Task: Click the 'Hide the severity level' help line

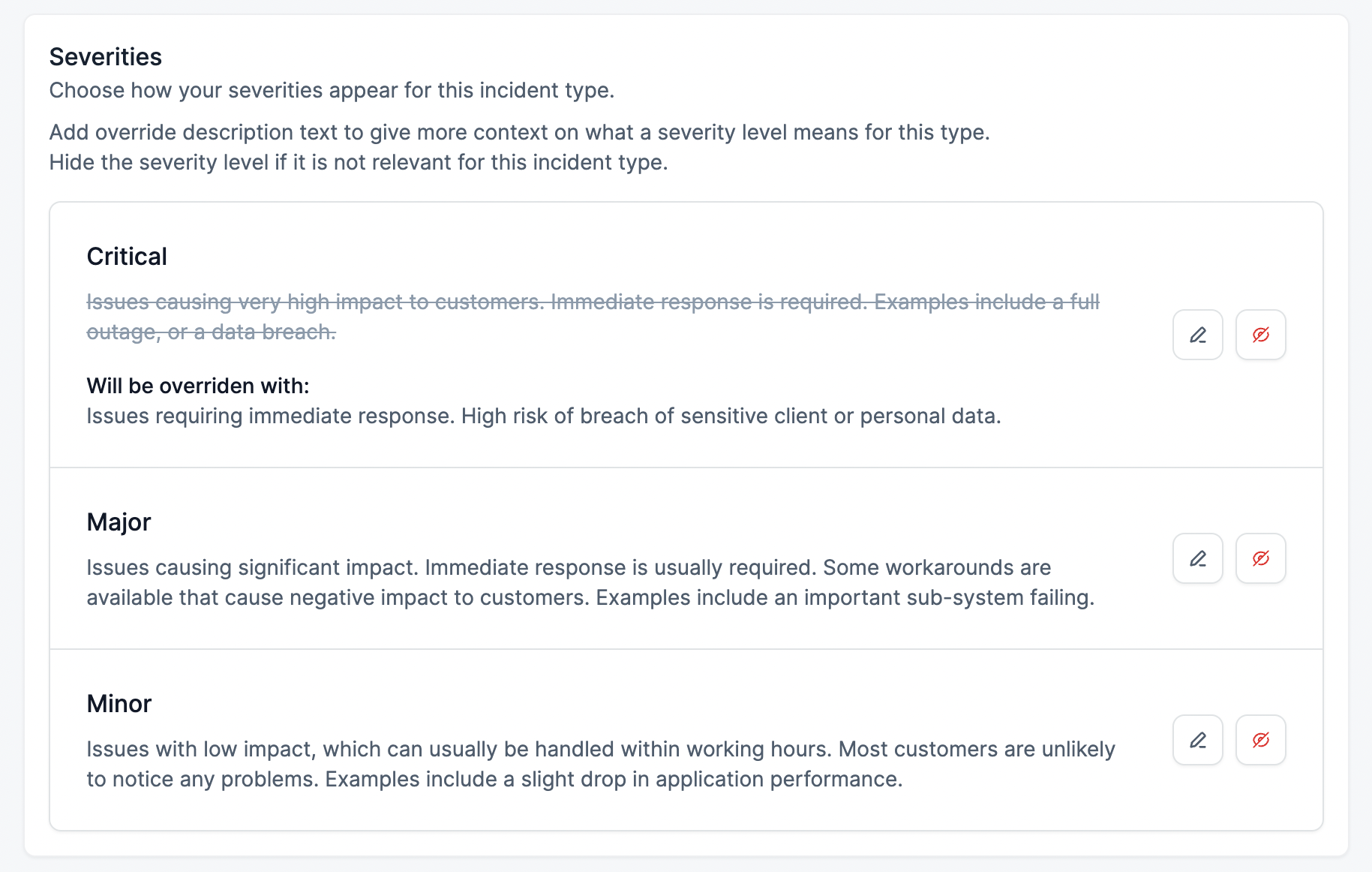Action: click(358, 163)
